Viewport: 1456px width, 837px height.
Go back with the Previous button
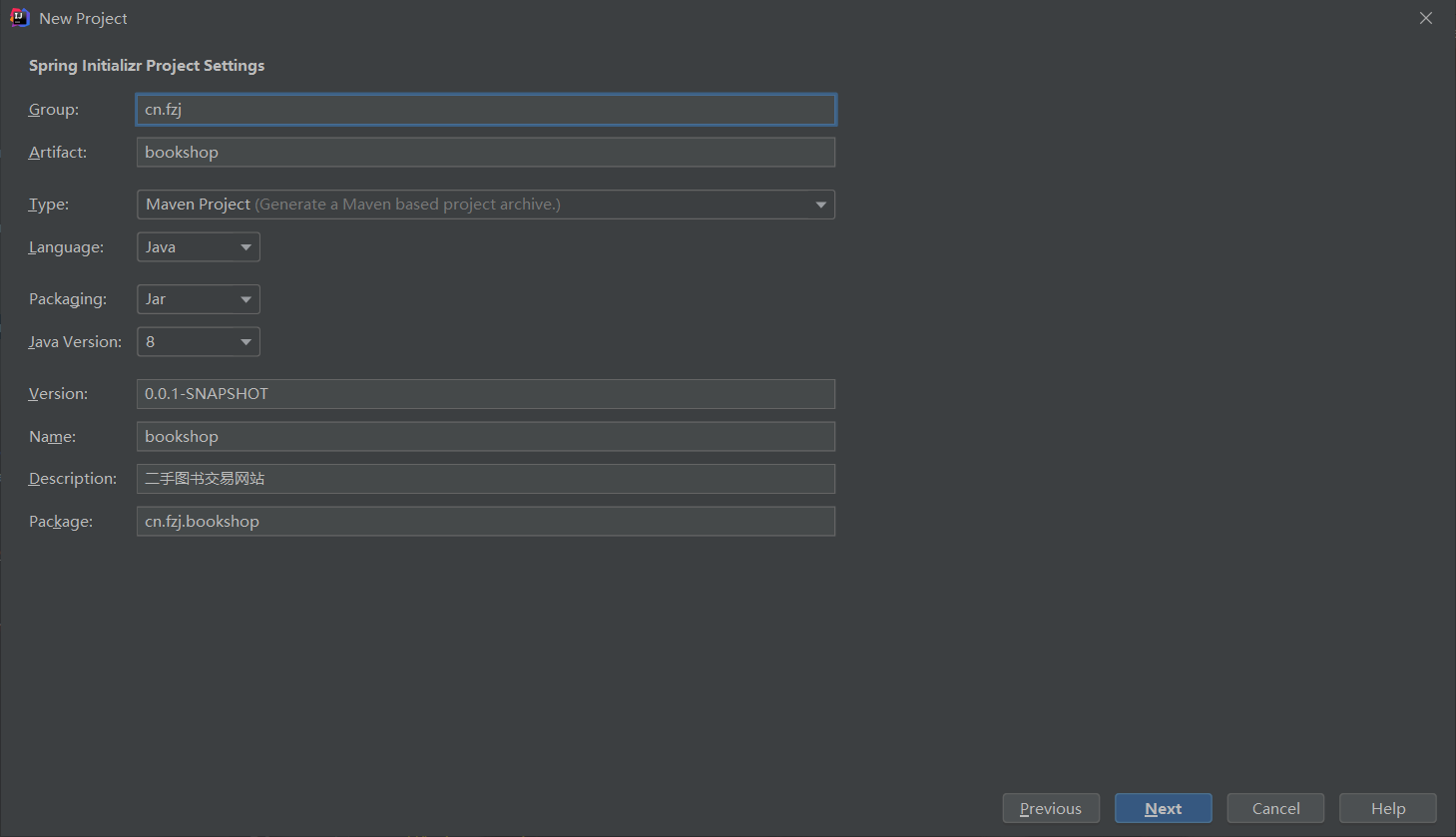coord(1051,808)
